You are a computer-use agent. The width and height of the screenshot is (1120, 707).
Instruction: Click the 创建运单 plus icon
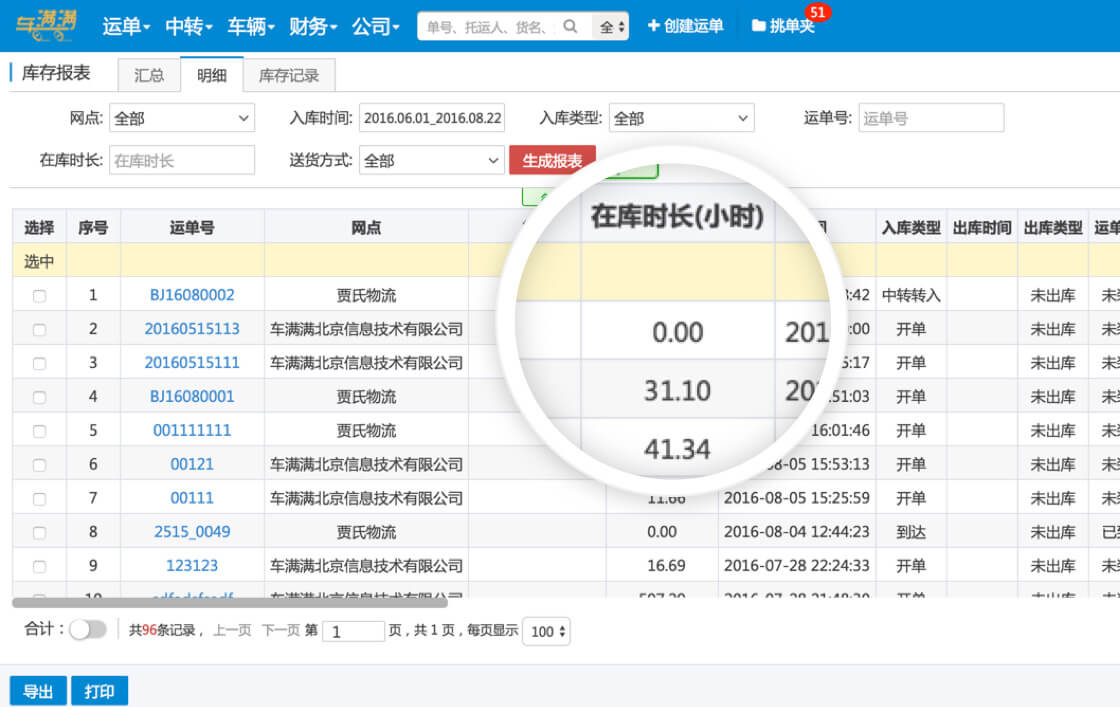653,26
